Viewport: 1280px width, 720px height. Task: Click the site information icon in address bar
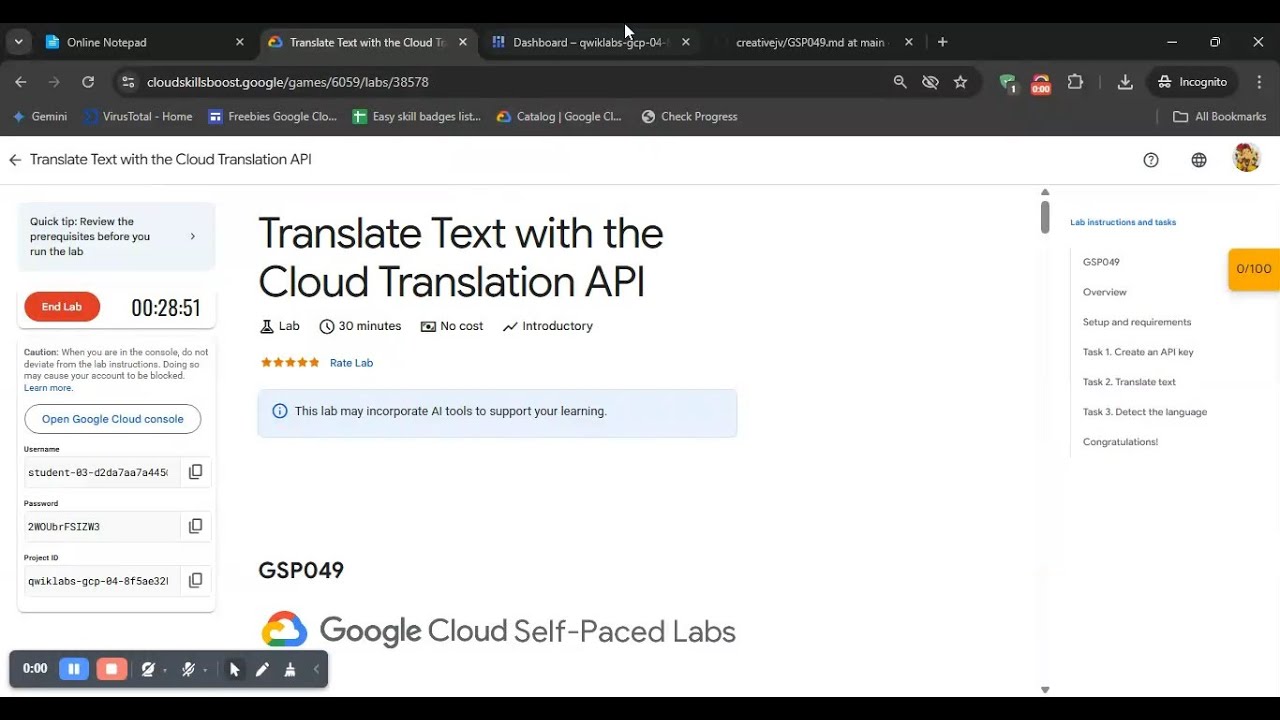pyautogui.click(x=127, y=82)
